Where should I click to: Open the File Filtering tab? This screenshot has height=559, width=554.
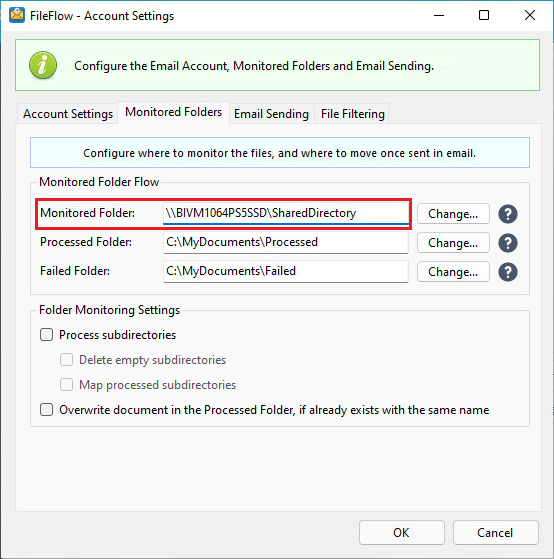(x=353, y=114)
